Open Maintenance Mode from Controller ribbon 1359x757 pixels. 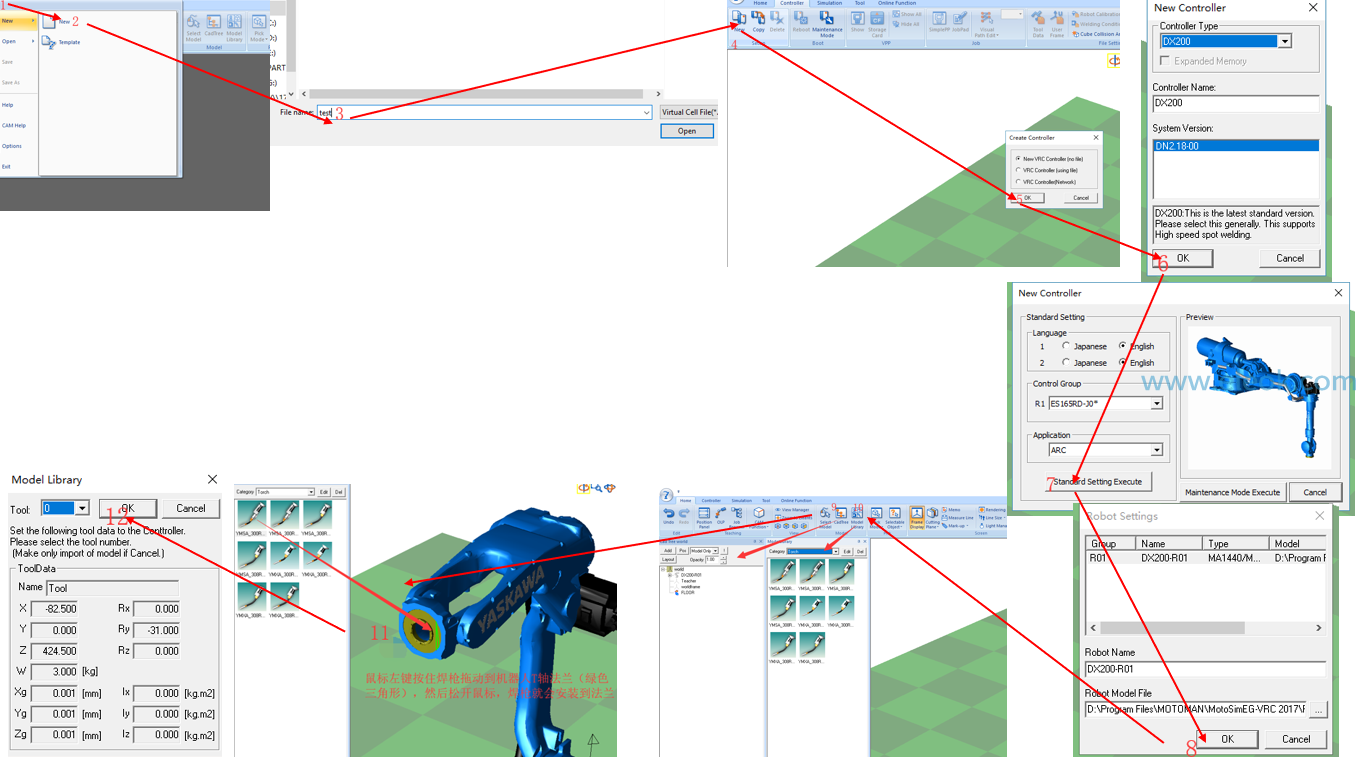[x=827, y=24]
